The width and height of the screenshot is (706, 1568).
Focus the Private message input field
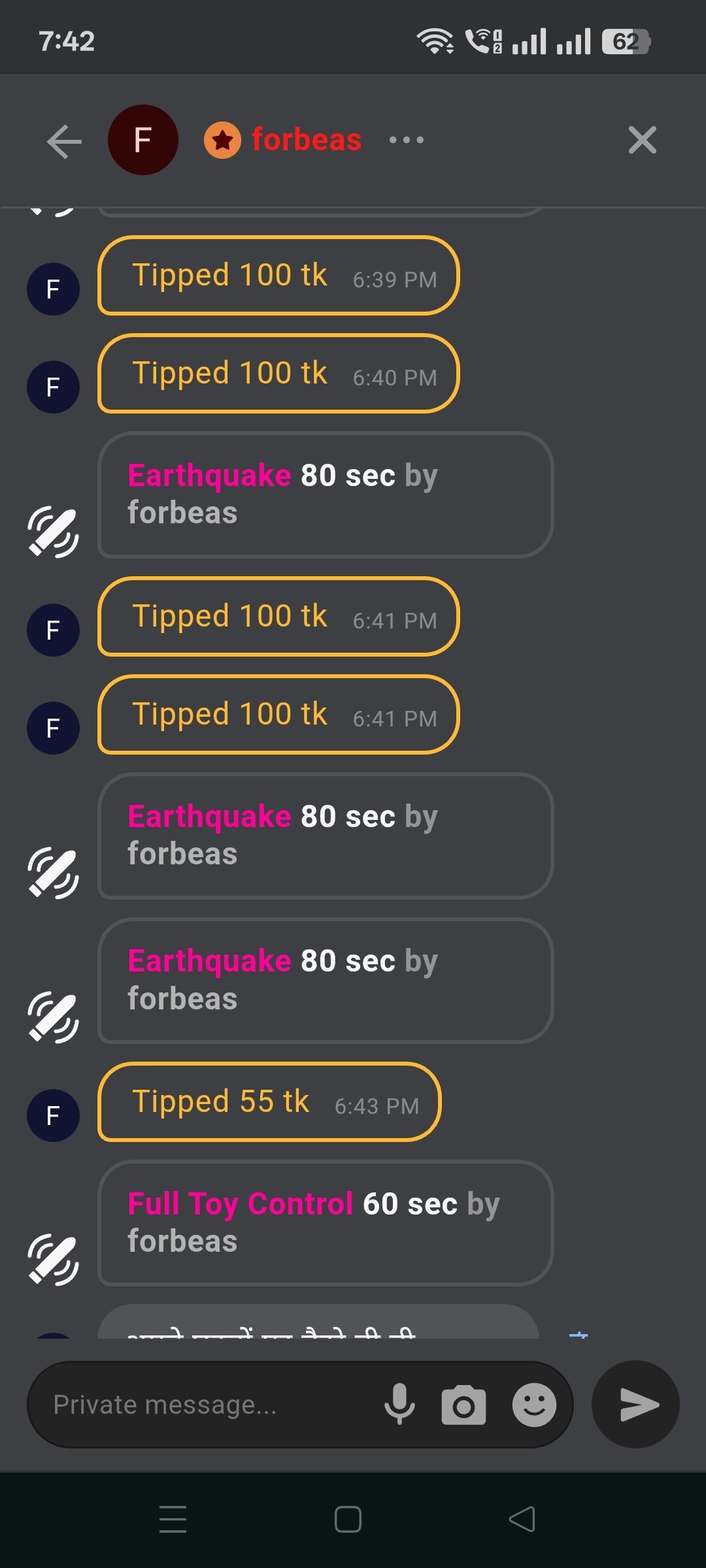209,1405
